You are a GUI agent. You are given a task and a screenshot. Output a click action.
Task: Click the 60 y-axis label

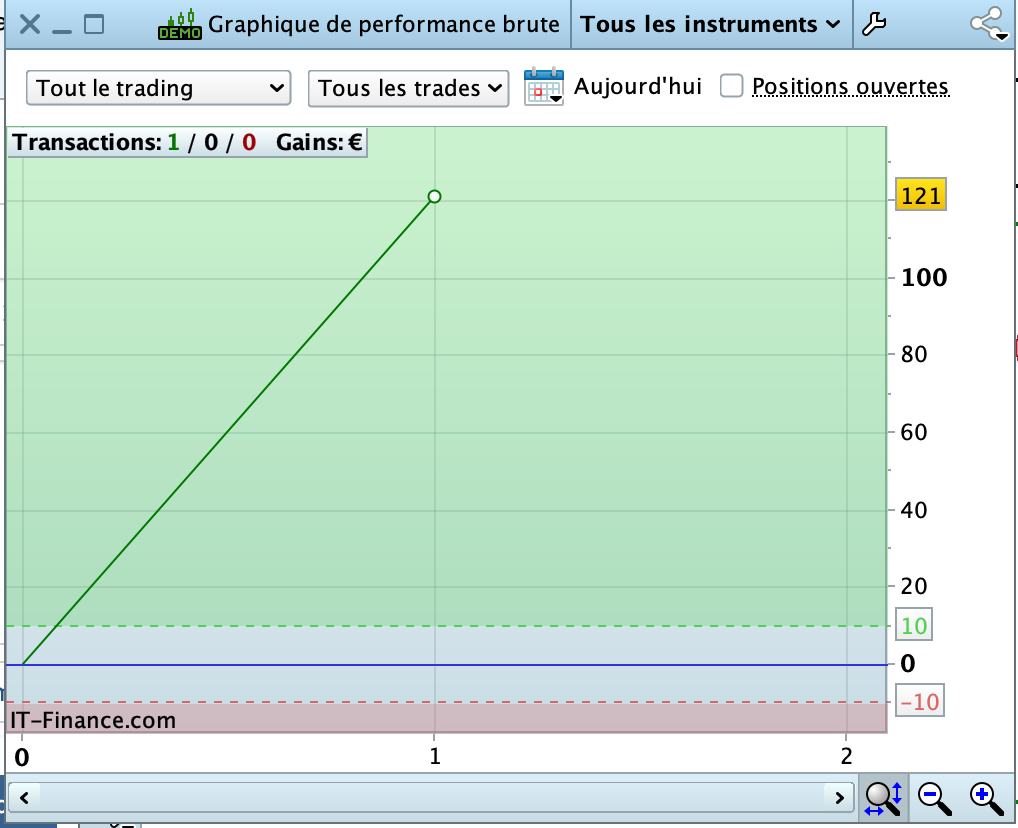pyautogui.click(x=913, y=433)
